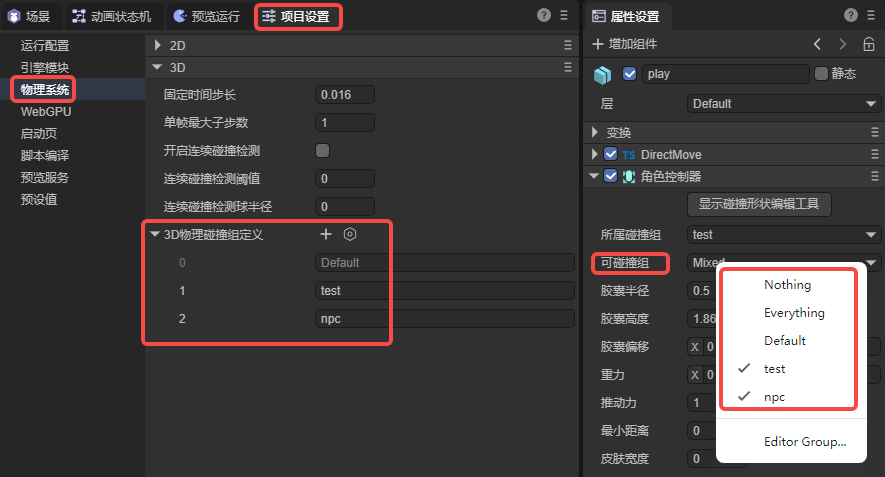885x477 pixels.
Task: Open the 层 Default dropdown
Action: 782,104
